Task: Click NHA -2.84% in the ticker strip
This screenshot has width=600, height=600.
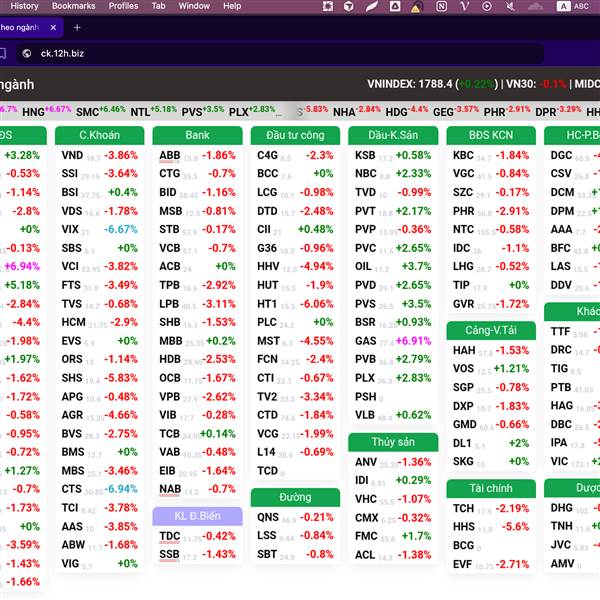Action: [357, 111]
